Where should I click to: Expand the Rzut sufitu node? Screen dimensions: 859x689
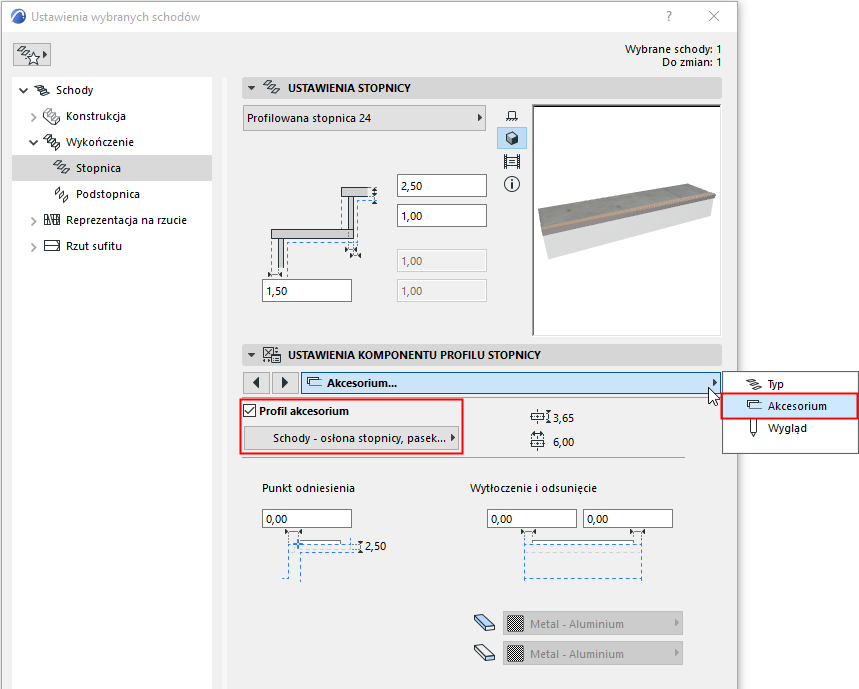33,247
